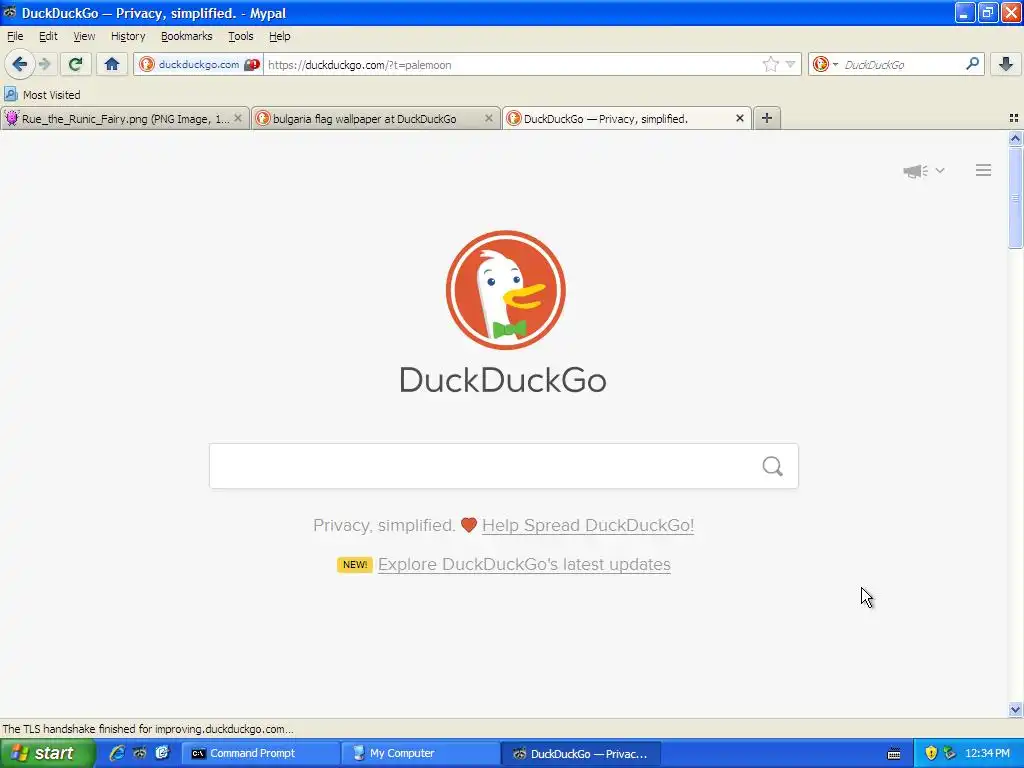This screenshot has width=1024, height=768.
Task: Launch Mypal raccoon icon in quick launch
Action: pyautogui.click(x=140, y=753)
